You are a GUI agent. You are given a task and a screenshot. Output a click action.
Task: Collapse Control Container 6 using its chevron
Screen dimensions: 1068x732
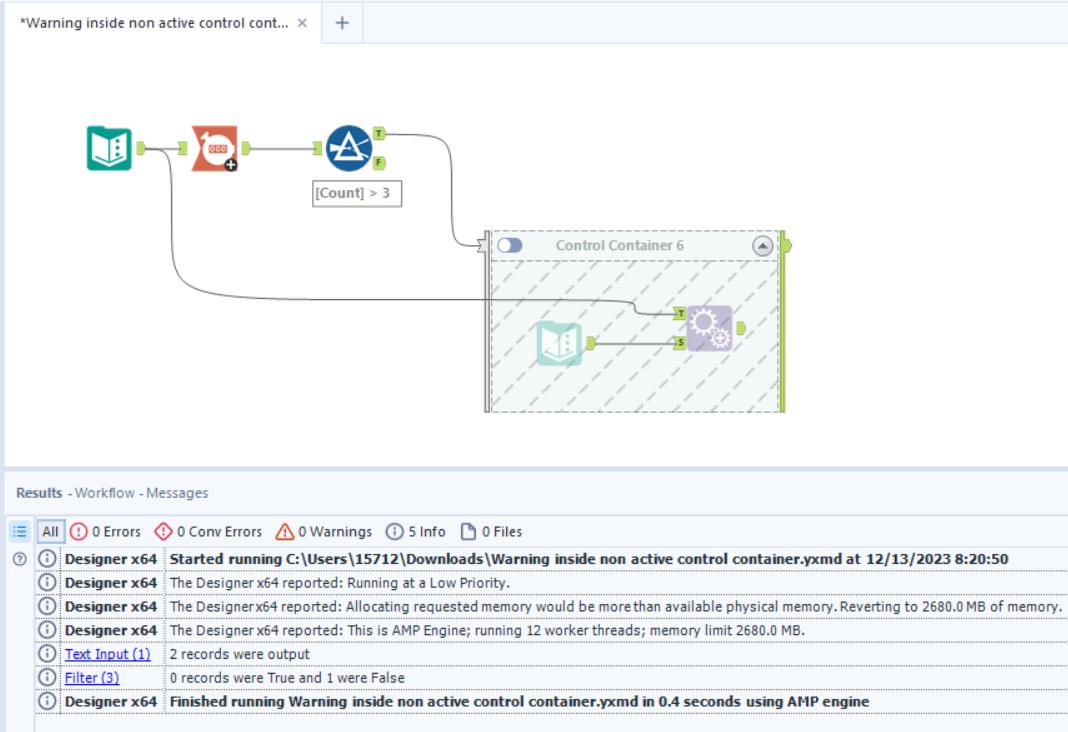point(764,245)
